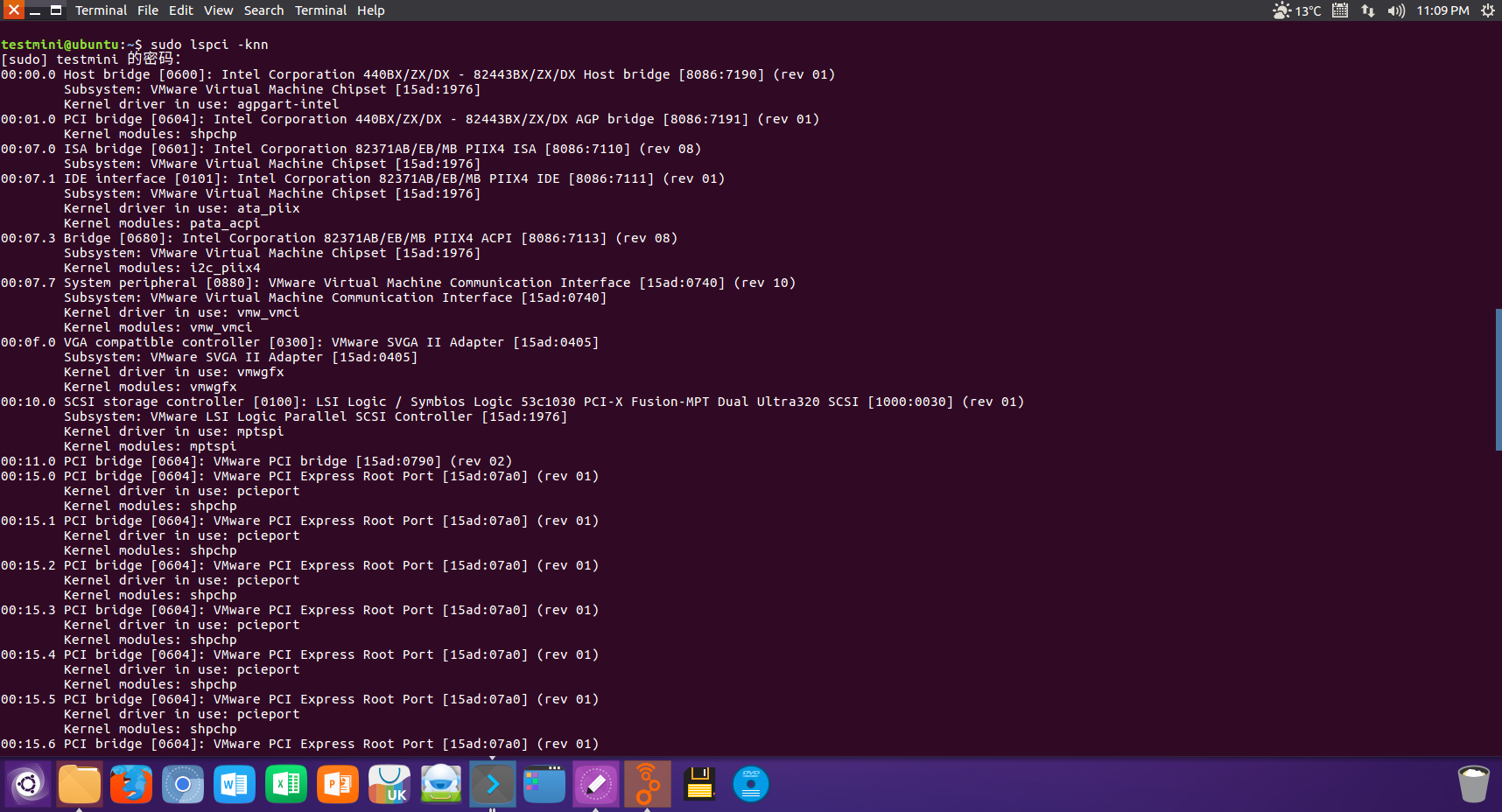Click 'Kernel driver in use: vmw_vmci' line
This screenshot has height=812, width=1502.
[182, 312]
